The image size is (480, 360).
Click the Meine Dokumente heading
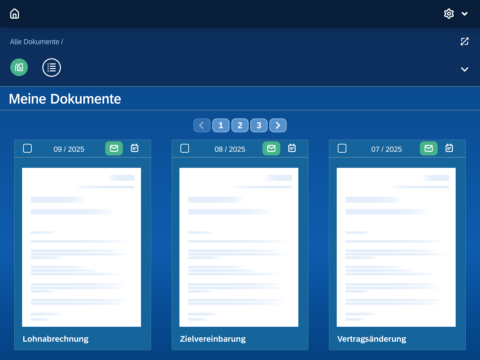point(65,99)
